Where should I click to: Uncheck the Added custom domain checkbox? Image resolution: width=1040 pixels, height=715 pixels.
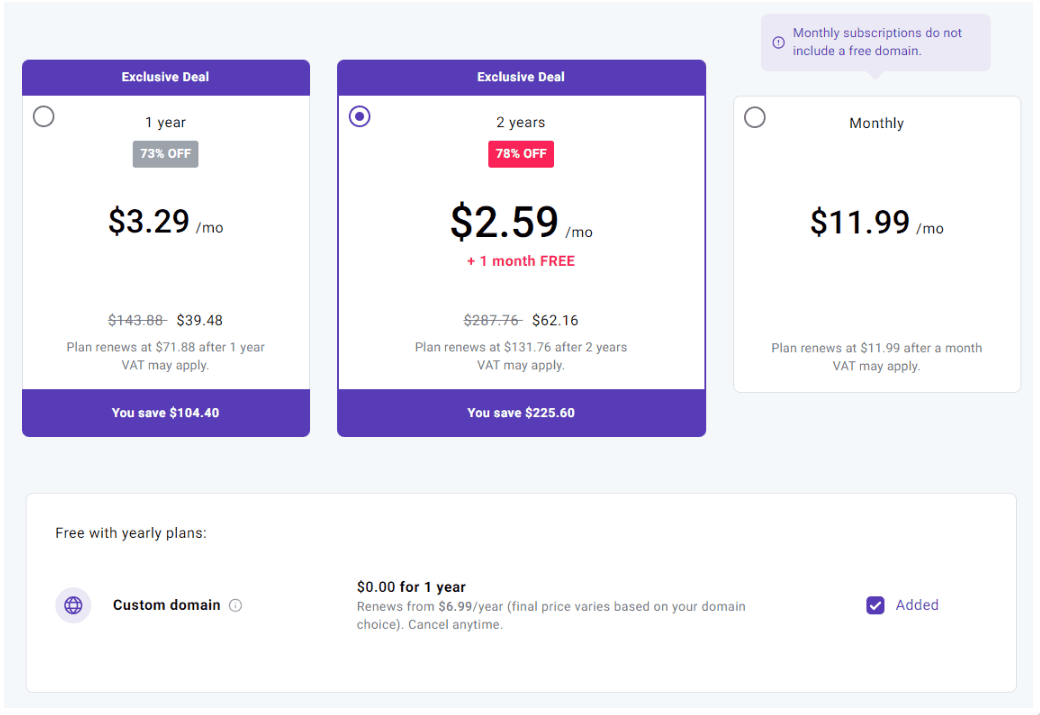tap(876, 605)
